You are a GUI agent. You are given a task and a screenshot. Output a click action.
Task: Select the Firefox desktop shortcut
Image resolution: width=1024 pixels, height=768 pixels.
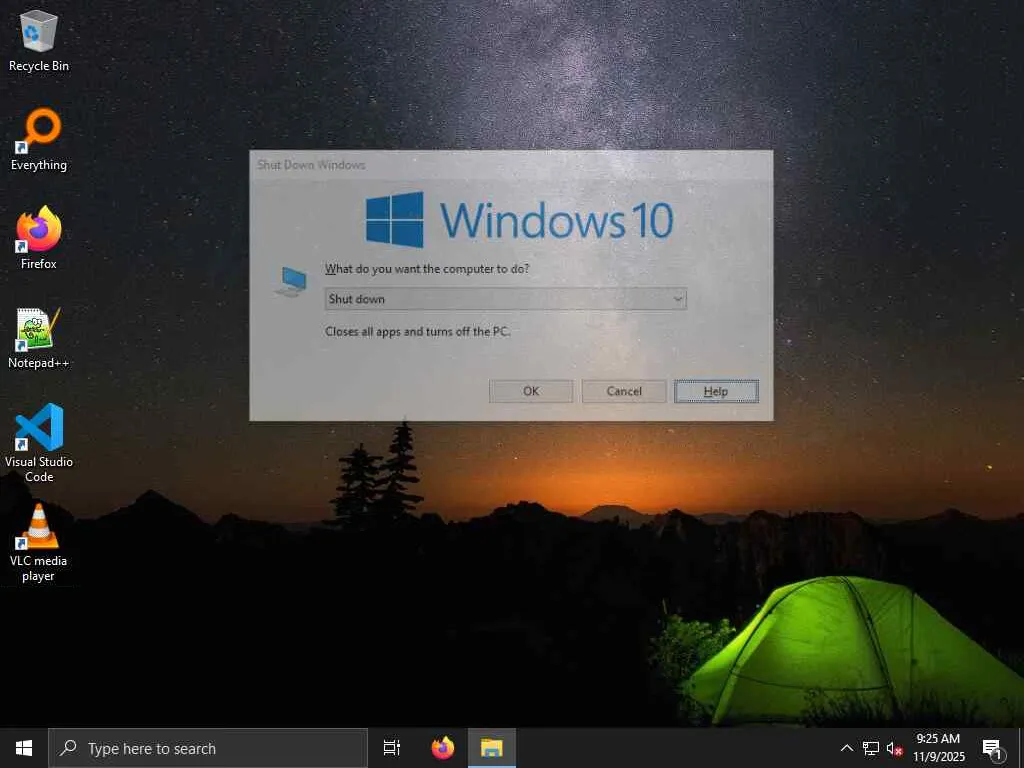[x=39, y=238]
